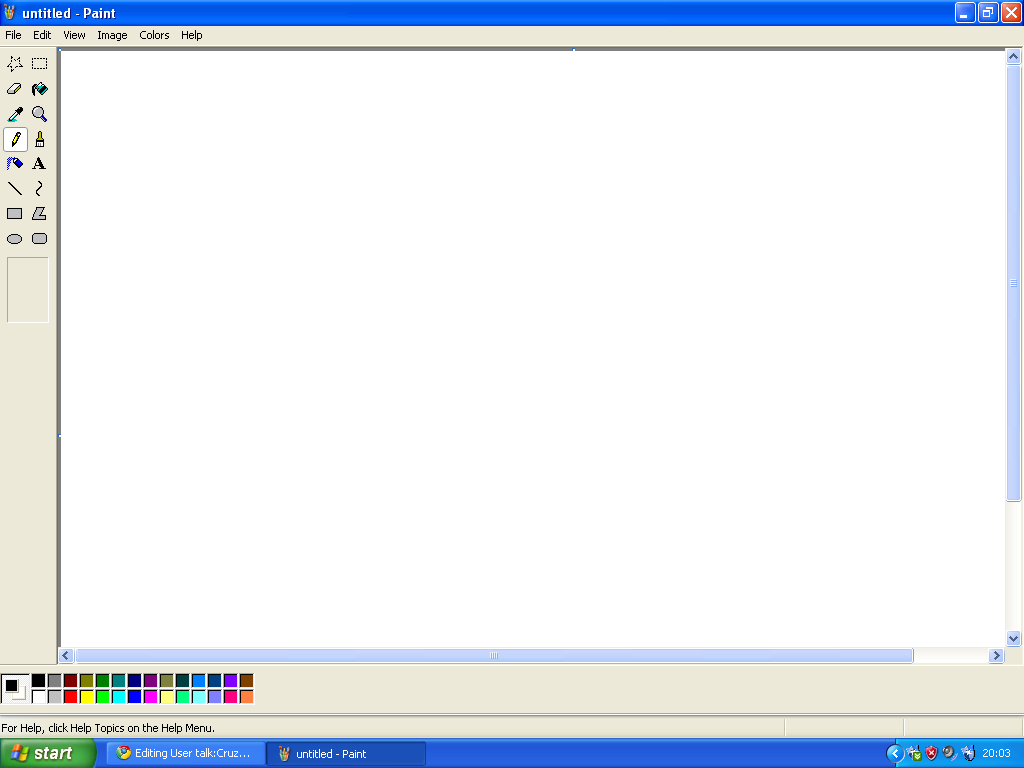Open the File menu
The width and height of the screenshot is (1024, 768).
pos(13,35)
